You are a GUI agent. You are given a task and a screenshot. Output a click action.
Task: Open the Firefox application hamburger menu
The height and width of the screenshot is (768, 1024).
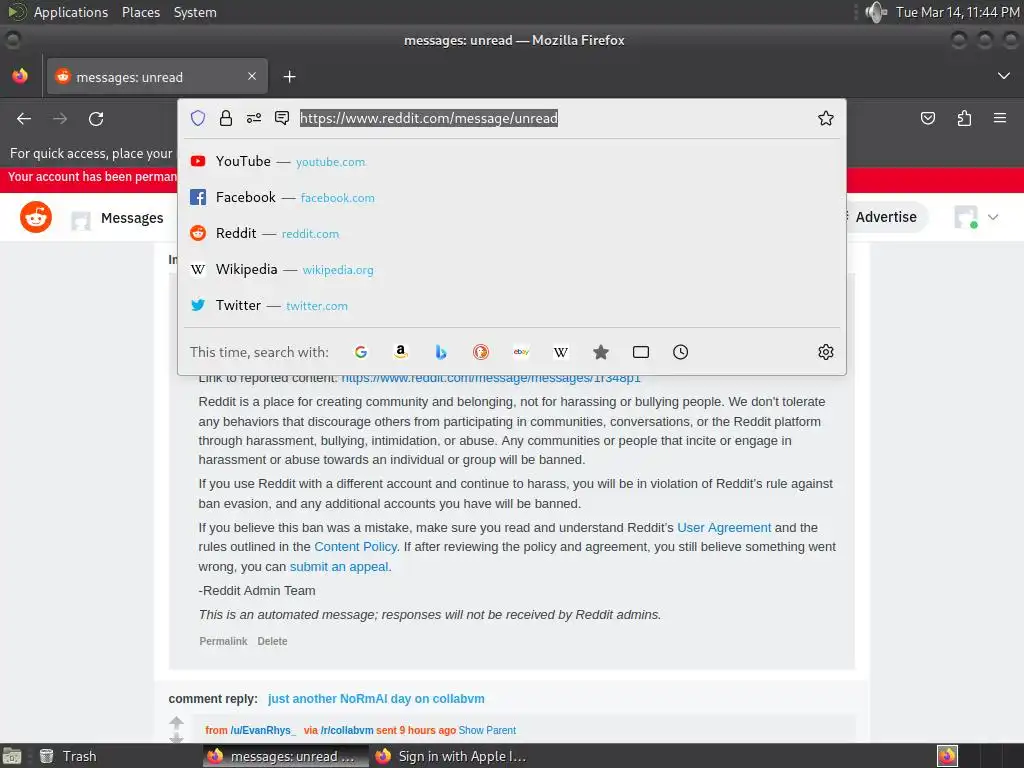[x=1000, y=118]
